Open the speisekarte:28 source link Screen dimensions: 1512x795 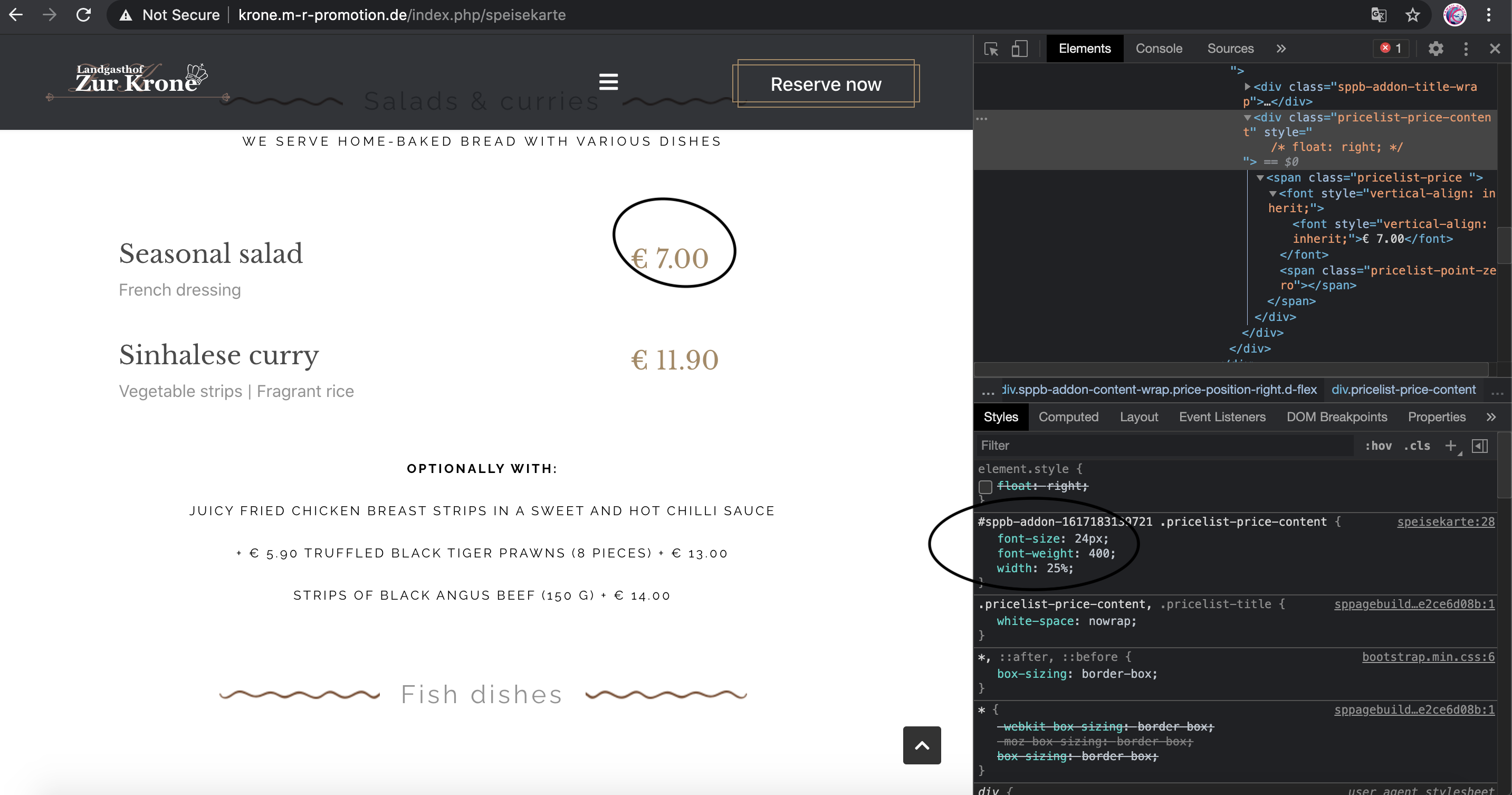coord(1445,522)
